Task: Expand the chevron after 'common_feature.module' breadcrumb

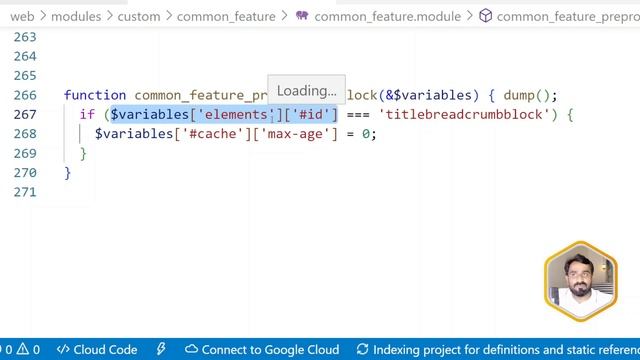Action: coord(469,16)
